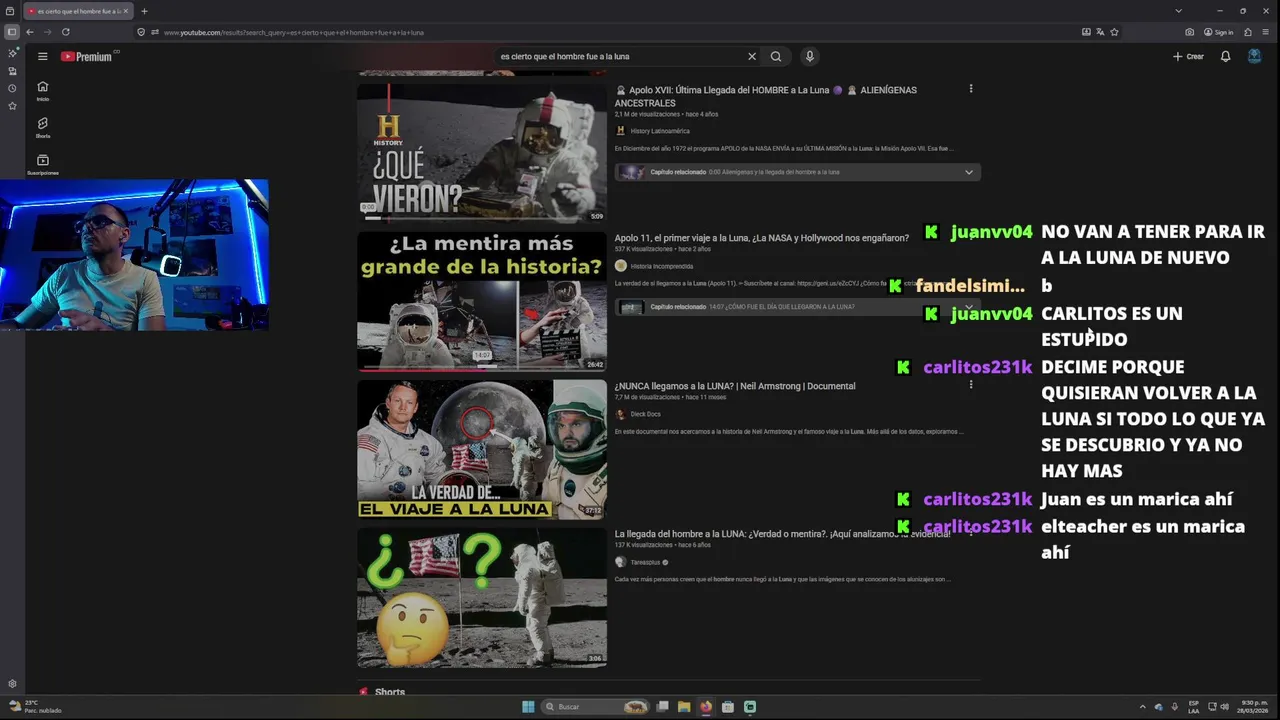Clear the YouTube search box text
The height and width of the screenshot is (720, 1280).
[752, 57]
